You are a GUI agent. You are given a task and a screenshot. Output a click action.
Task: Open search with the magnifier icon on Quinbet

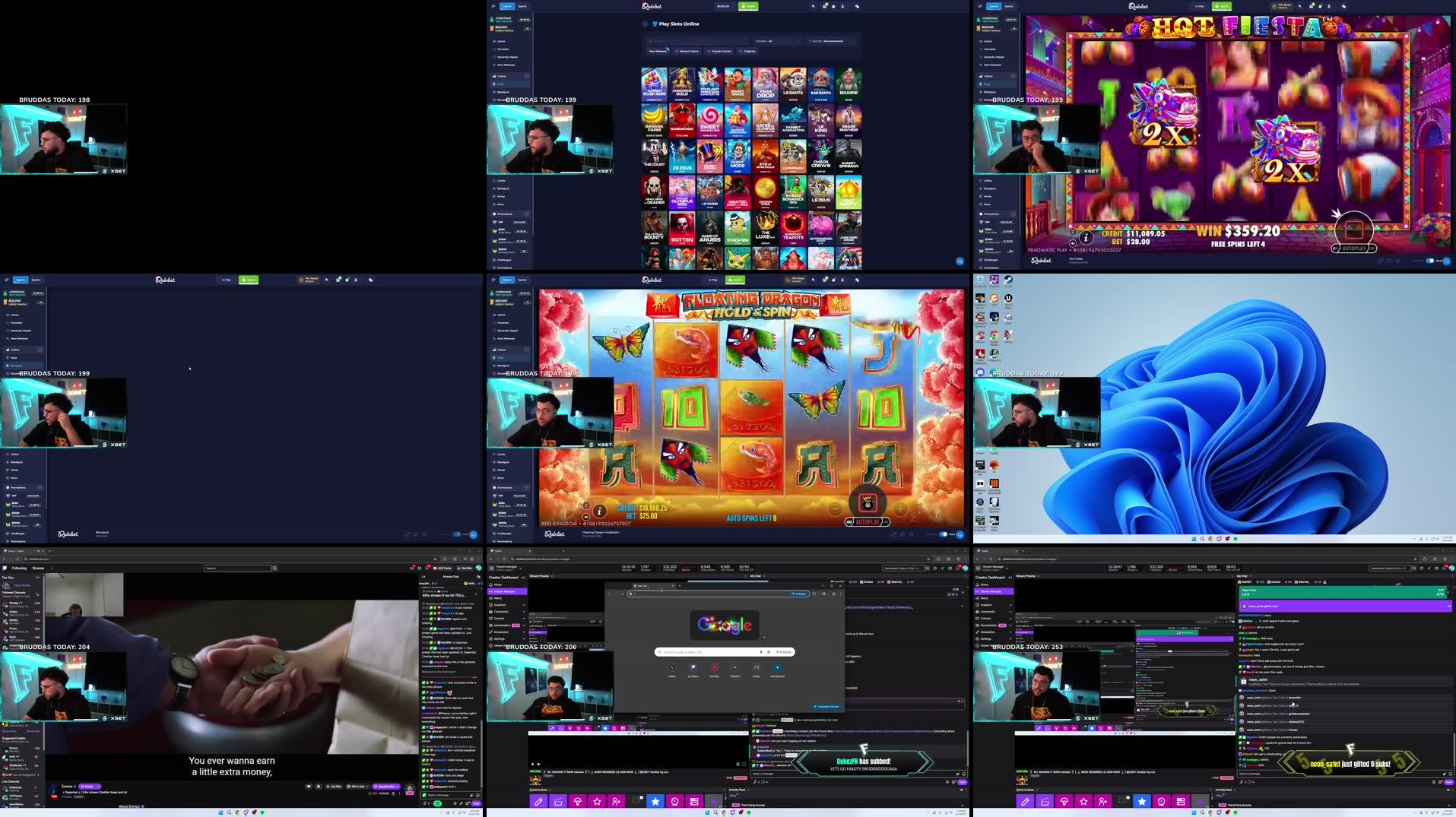(x=814, y=6)
